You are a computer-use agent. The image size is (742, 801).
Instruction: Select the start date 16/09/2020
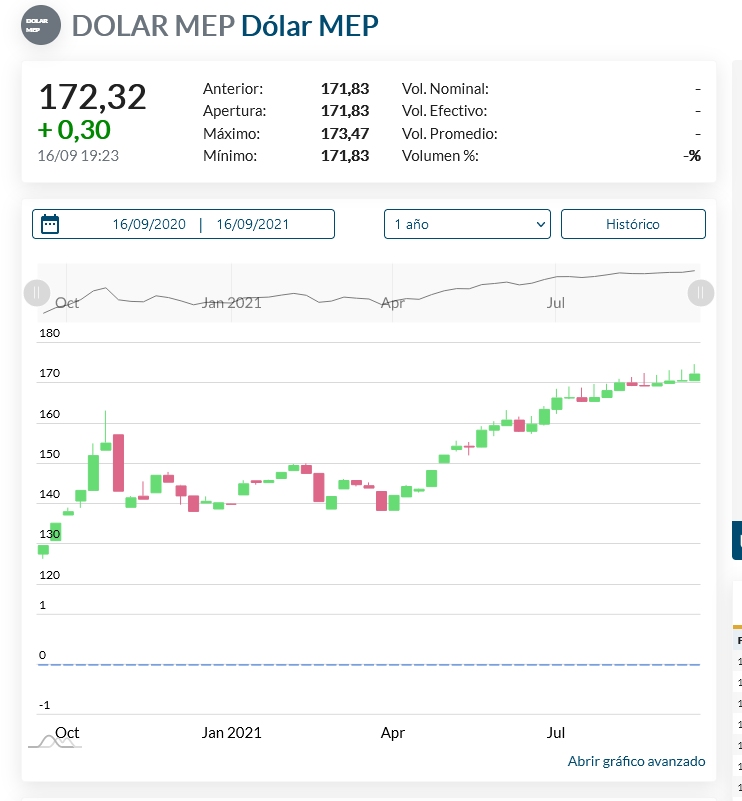[149, 224]
